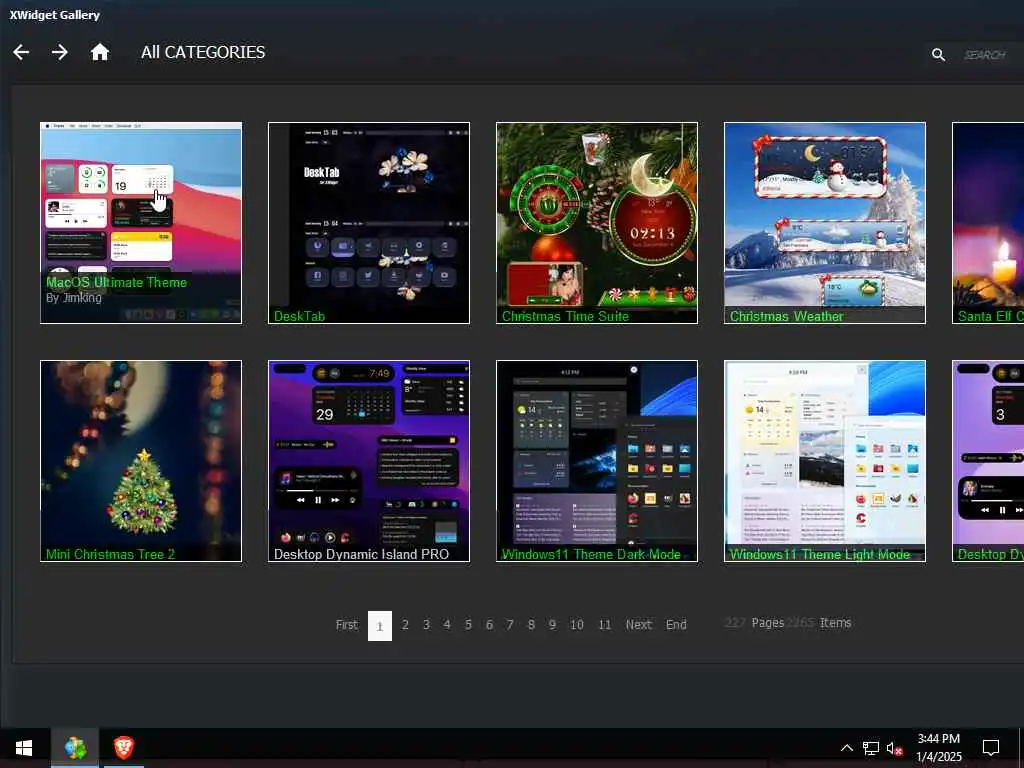The image size is (1024, 768).
Task: Go forward with the right arrow icon
Action: point(59,52)
